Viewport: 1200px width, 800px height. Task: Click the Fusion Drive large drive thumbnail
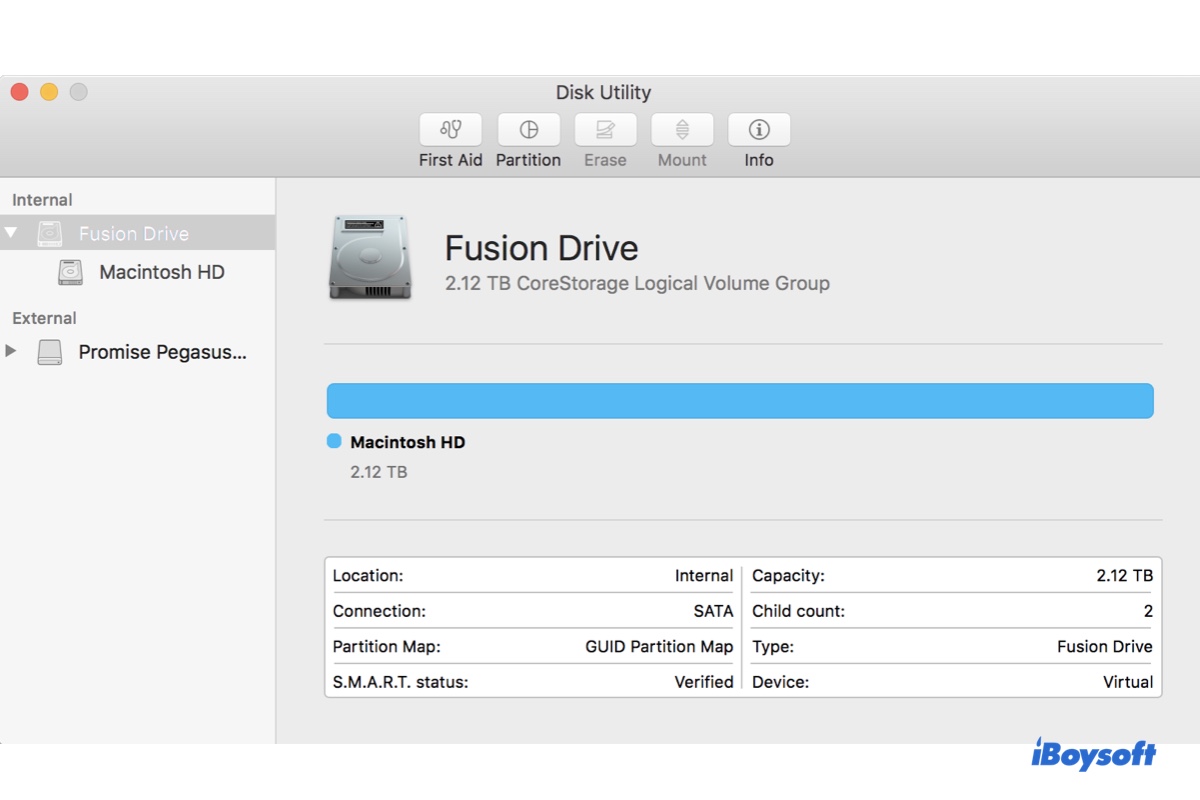click(x=369, y=257)
